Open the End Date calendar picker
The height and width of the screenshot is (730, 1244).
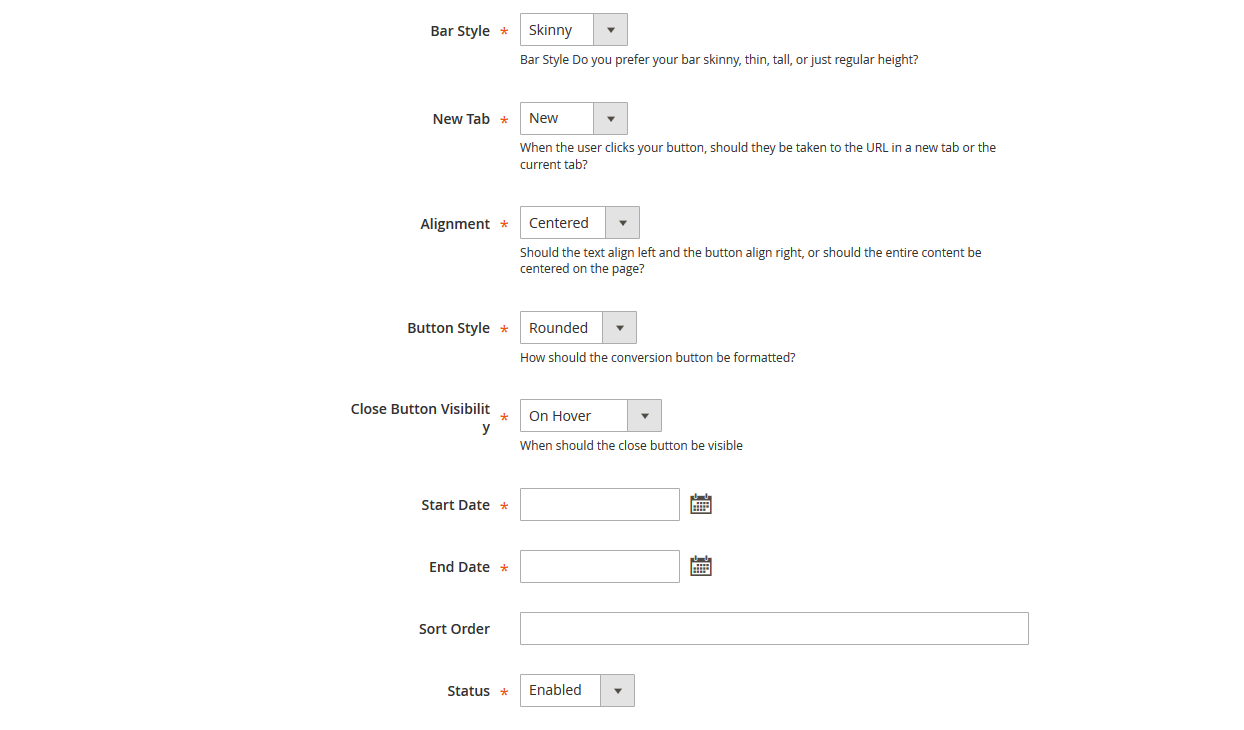(x=701, y=567)
